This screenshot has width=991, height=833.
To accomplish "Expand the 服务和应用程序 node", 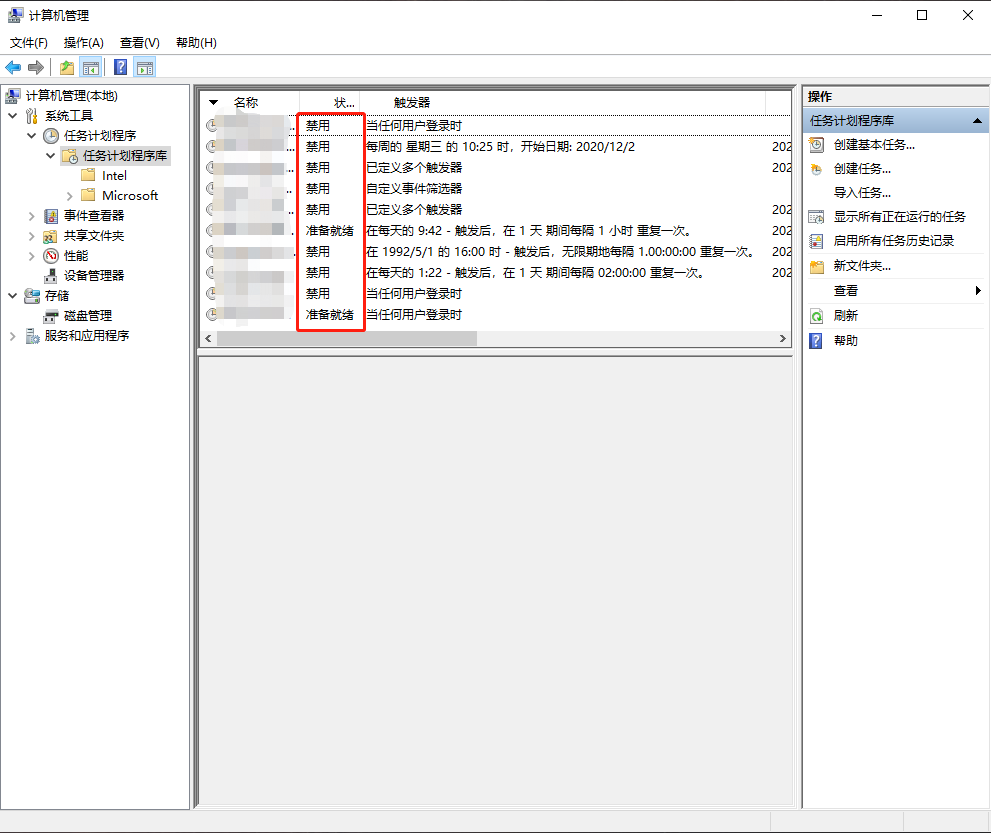I will 13,336.
